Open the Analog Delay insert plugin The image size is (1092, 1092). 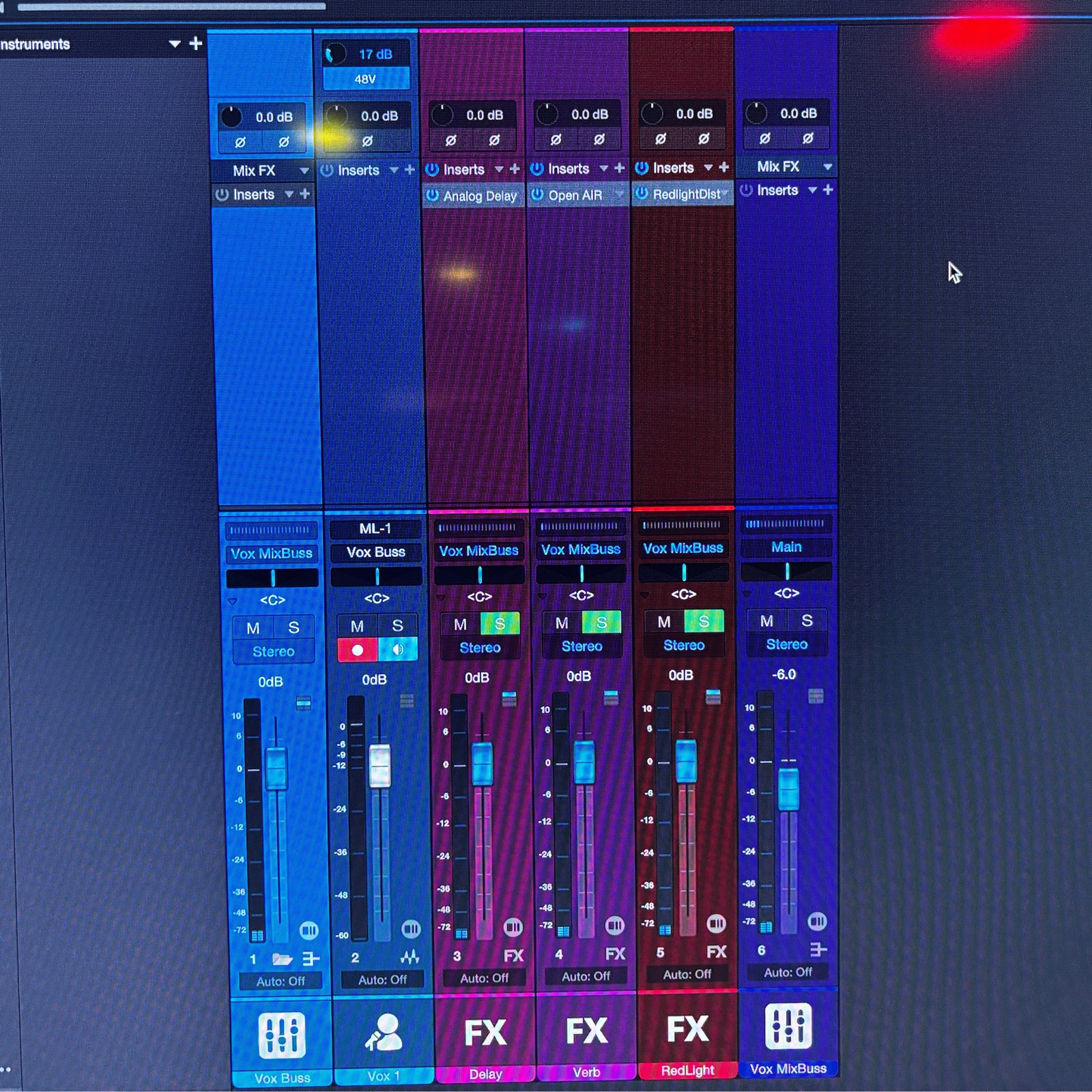(x=480, y=196)
